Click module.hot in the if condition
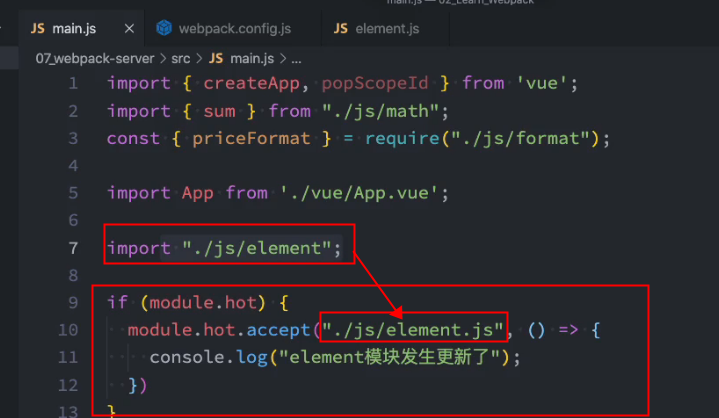The height and width of the screenshot is (418, 719). click(202, 303)
